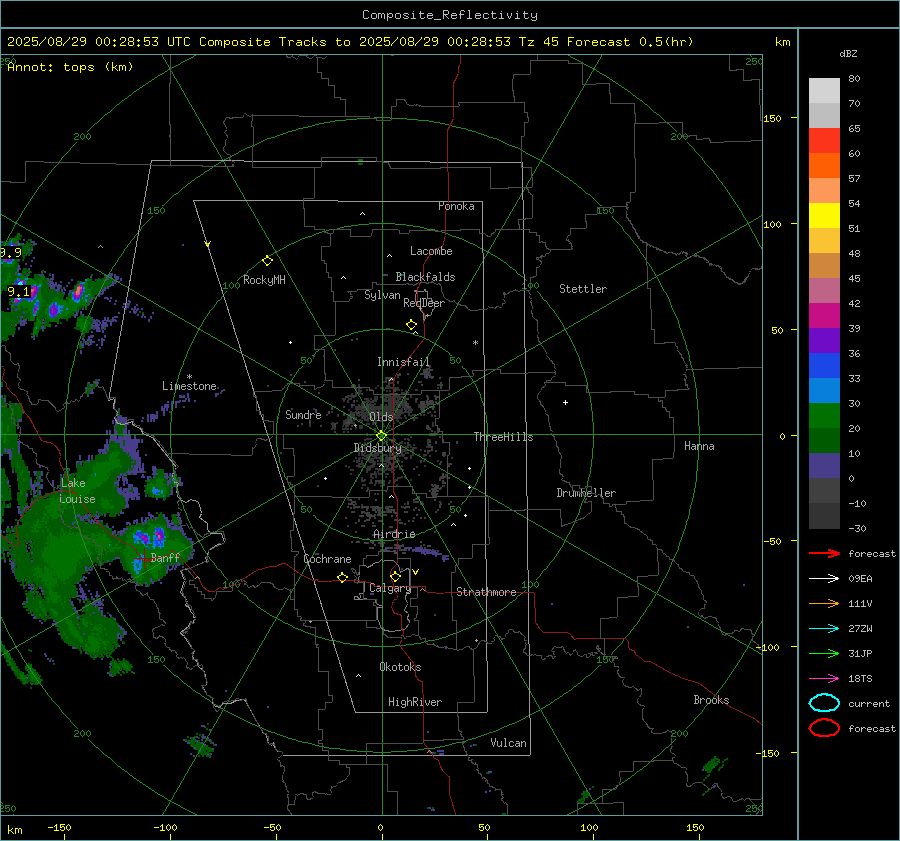
Task: Pick the red 65 dBZ color swatch
Action: click(x=824, y=140)
